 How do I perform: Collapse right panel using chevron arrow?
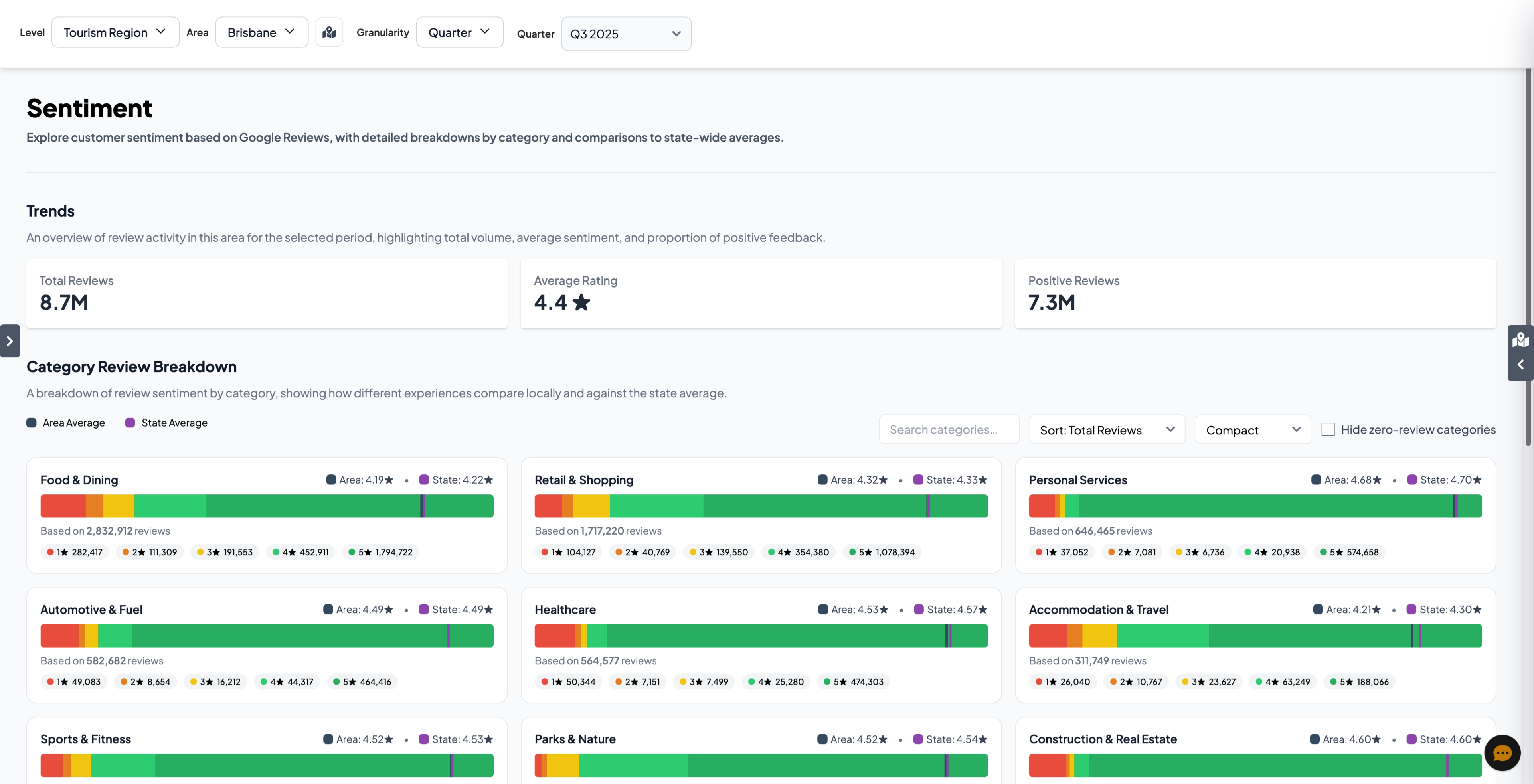click(1520, 364)
